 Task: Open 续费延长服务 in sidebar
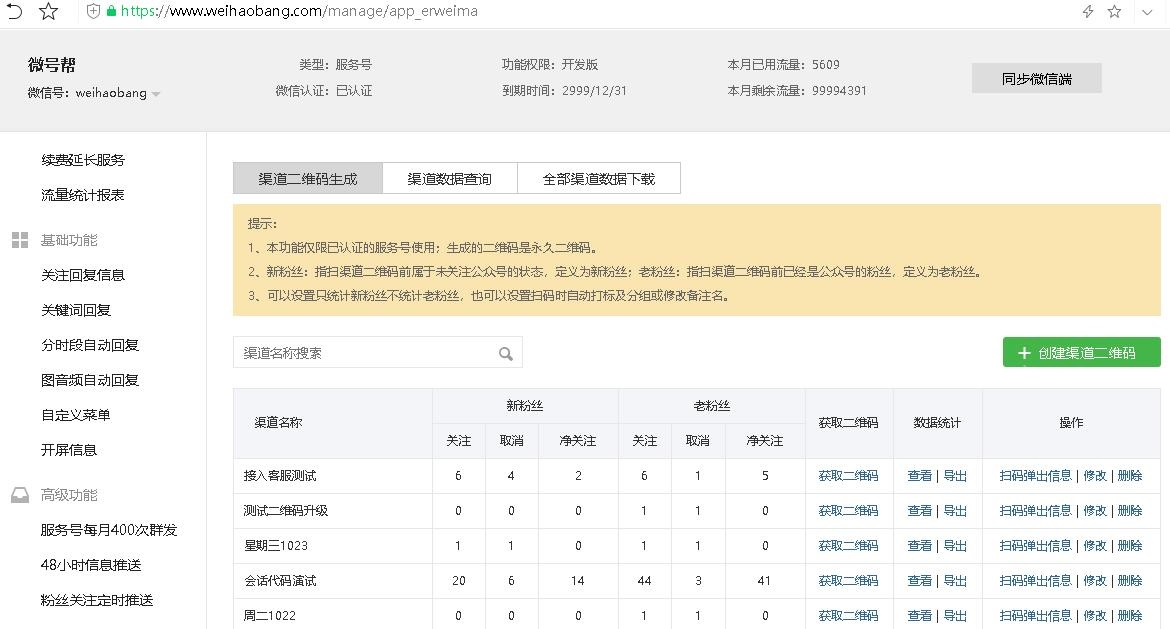(83, 160)
